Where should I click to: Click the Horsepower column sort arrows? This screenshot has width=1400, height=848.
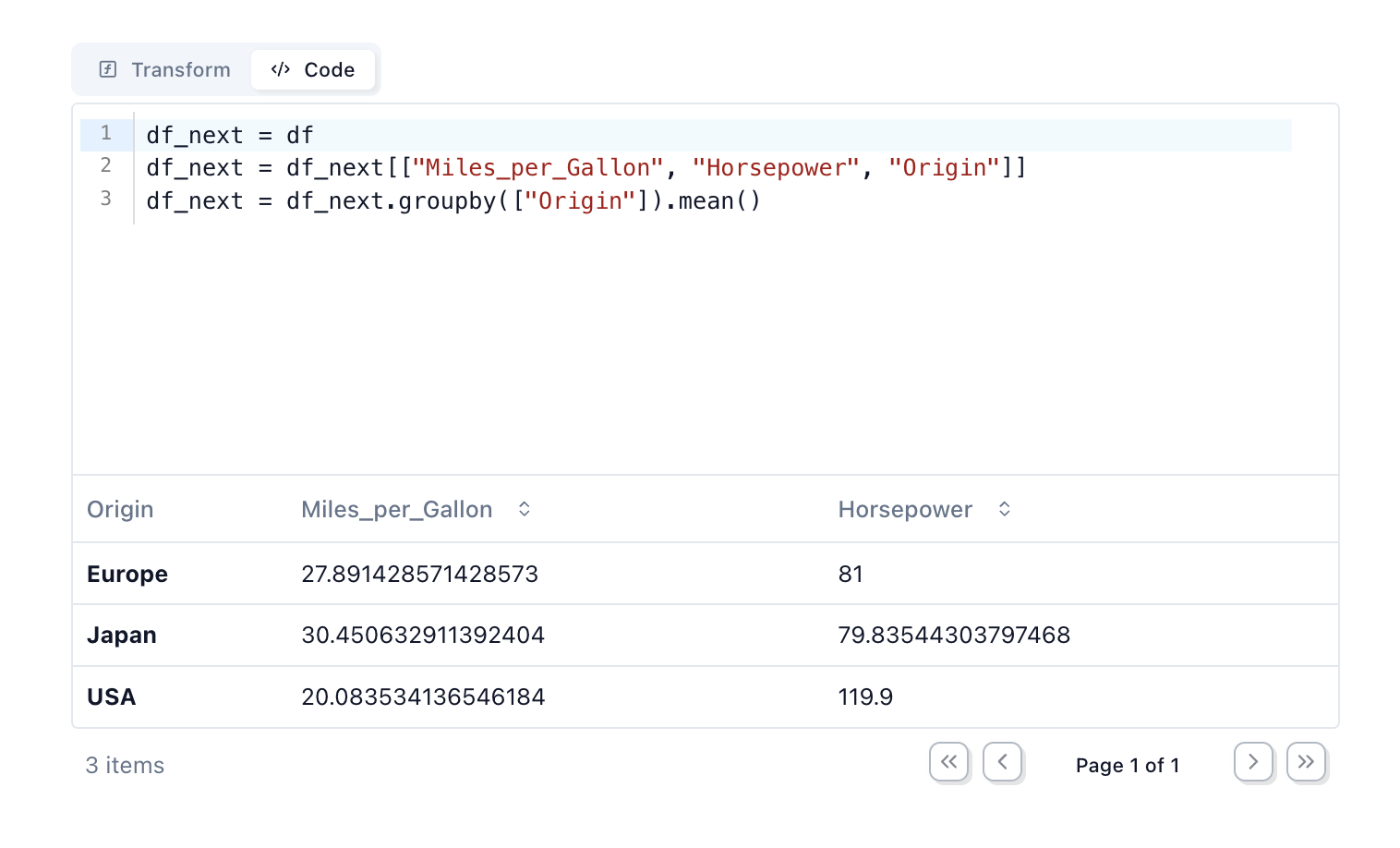pyautogui.click(x=1004, y=509)
